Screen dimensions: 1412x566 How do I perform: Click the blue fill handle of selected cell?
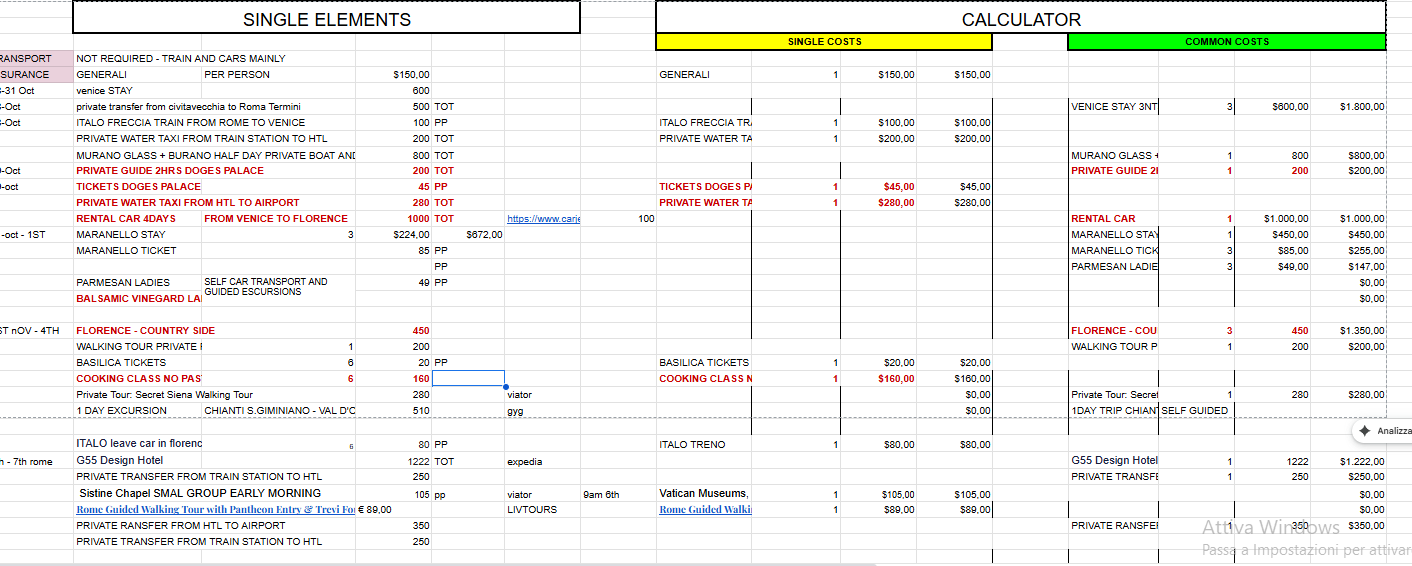[505, 386]
